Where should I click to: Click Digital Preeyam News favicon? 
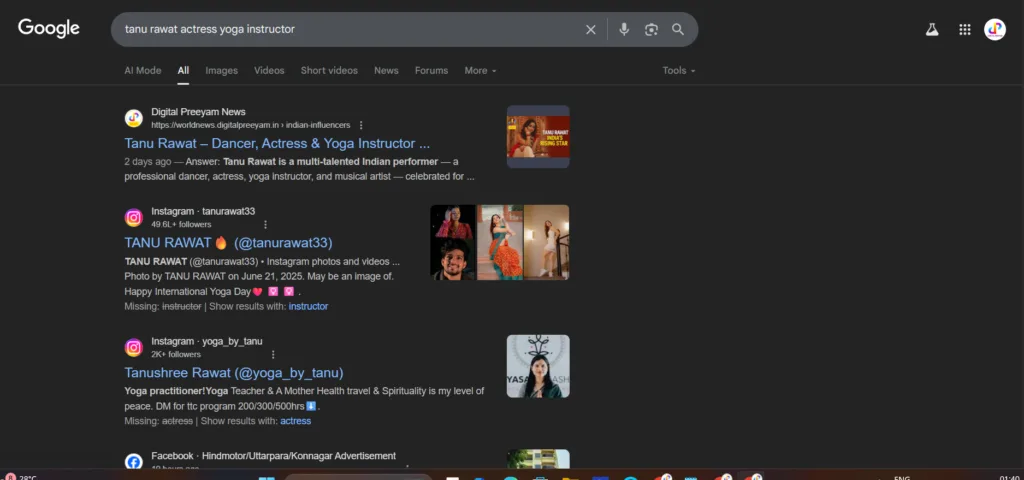coord(133,118)
